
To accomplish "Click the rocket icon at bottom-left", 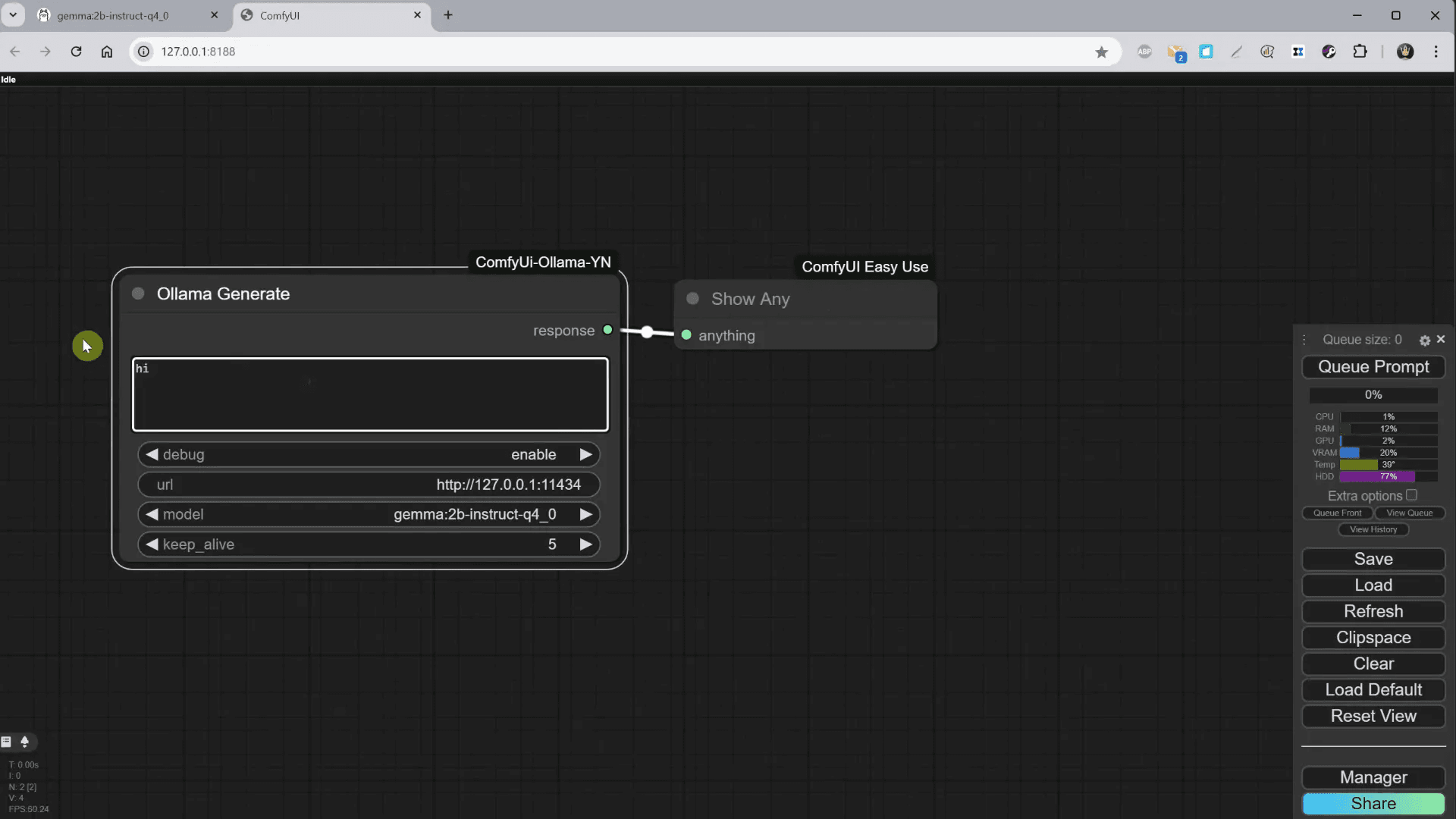I will [24, 742].
